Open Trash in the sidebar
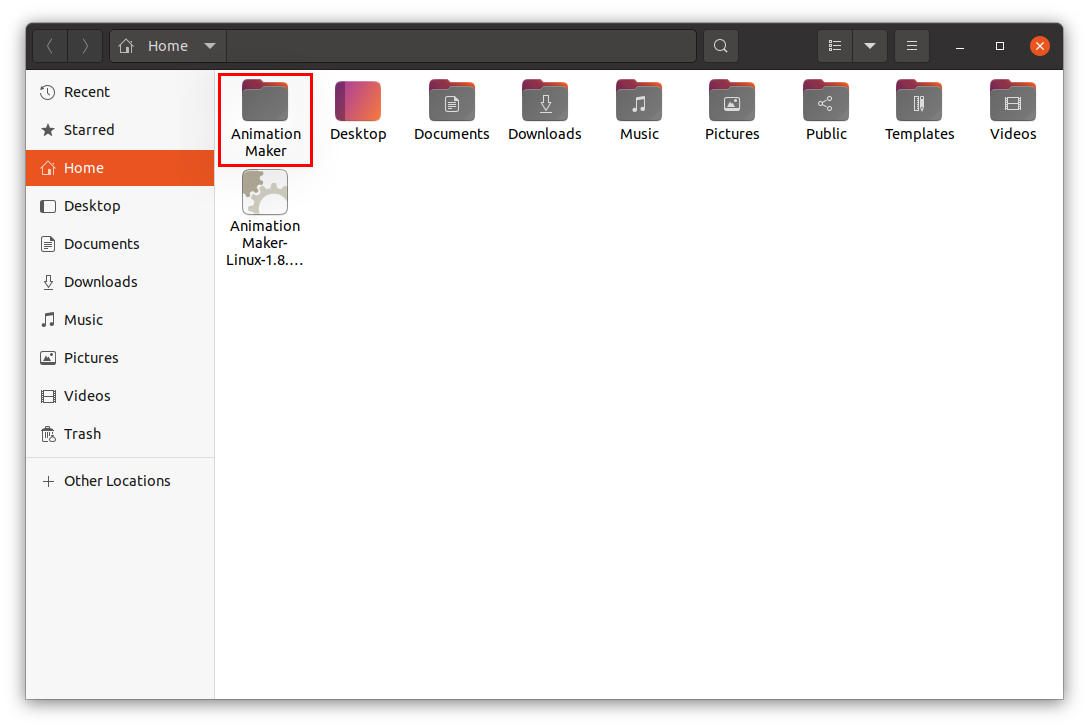The width and height of the screenshot is (1089, 728). [120, 434]
